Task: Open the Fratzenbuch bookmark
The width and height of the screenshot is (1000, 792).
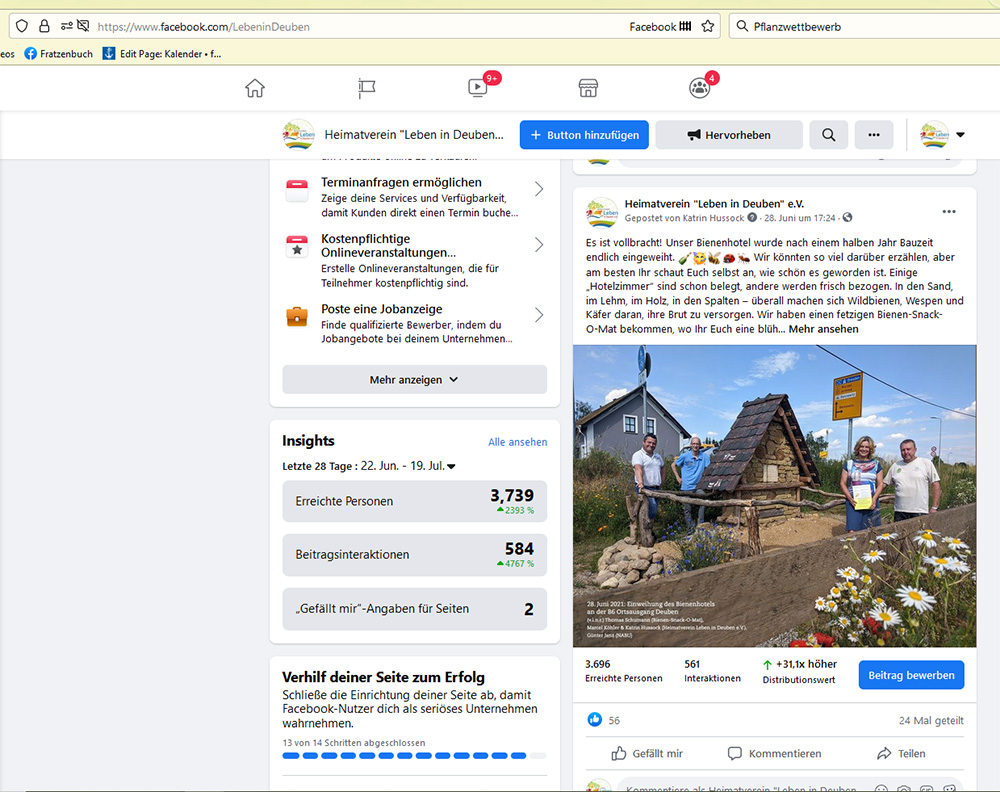Action: pyautogui.click(x=58, y=54)
